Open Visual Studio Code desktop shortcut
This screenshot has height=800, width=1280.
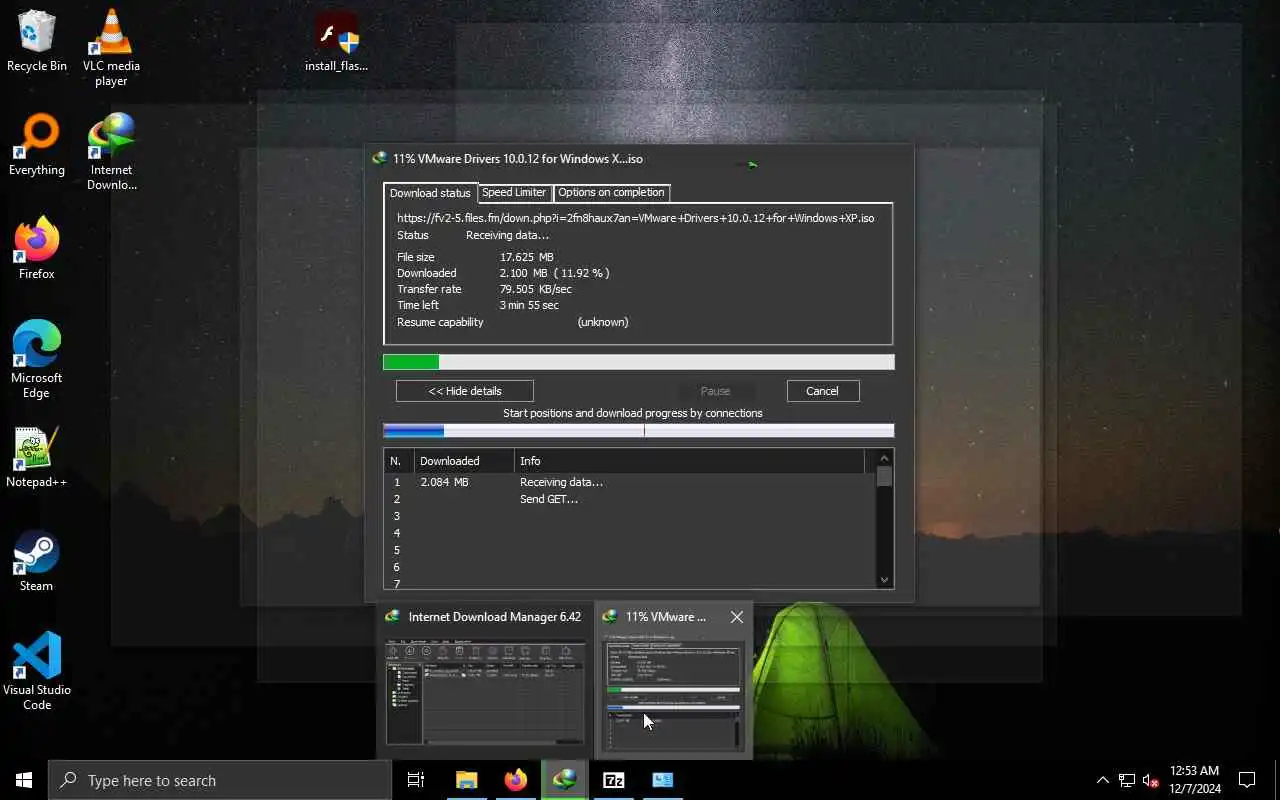(x=37, y=671)
